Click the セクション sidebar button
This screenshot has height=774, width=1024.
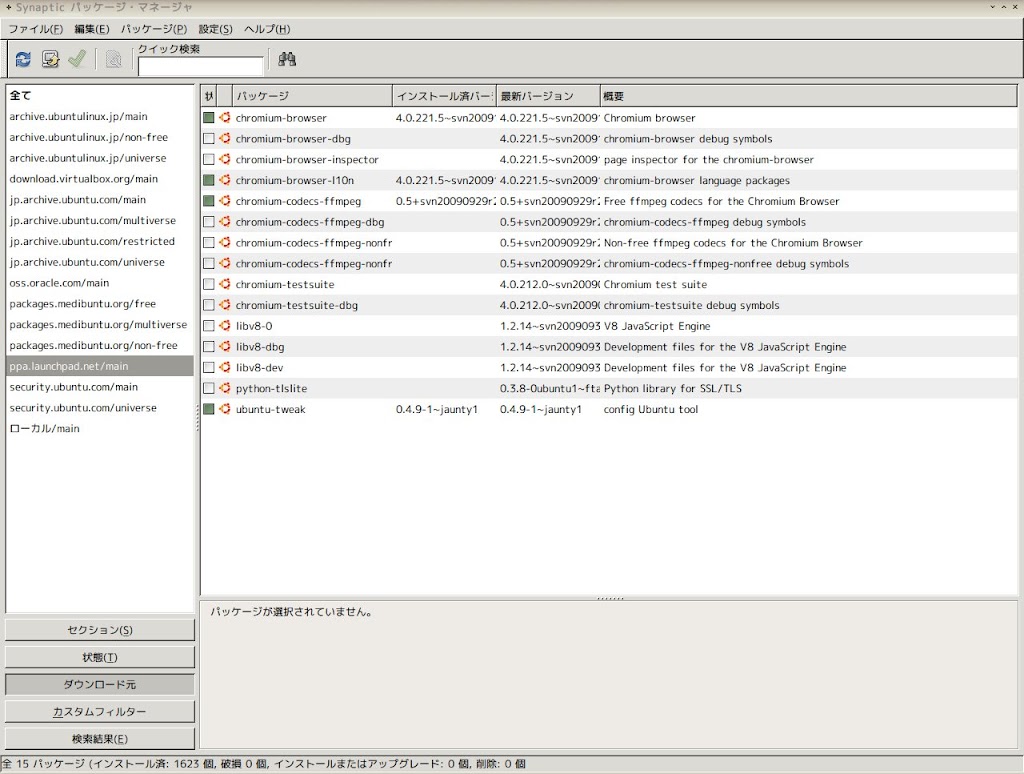coord(101,630)
